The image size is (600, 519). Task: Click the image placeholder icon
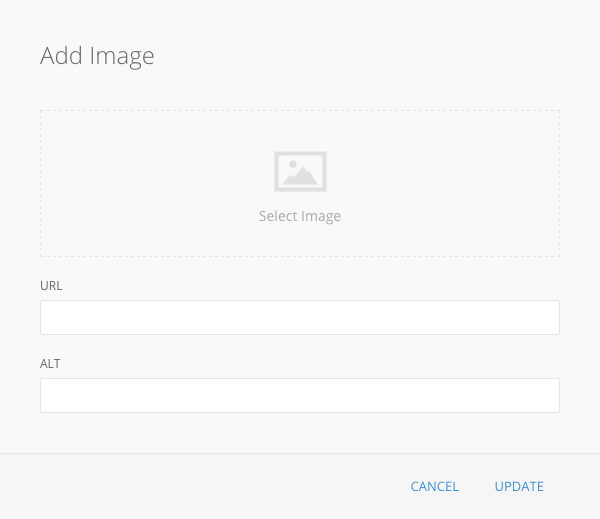point(300,171)
